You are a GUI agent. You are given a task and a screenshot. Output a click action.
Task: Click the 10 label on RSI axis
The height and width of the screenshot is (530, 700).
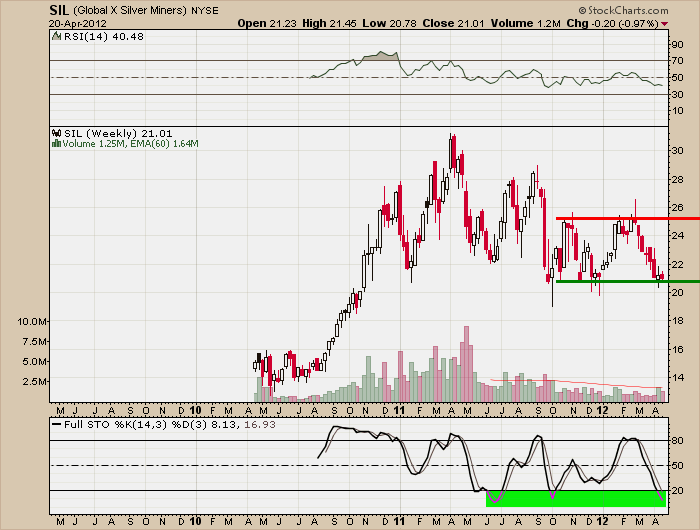click(x=678, y=110)
